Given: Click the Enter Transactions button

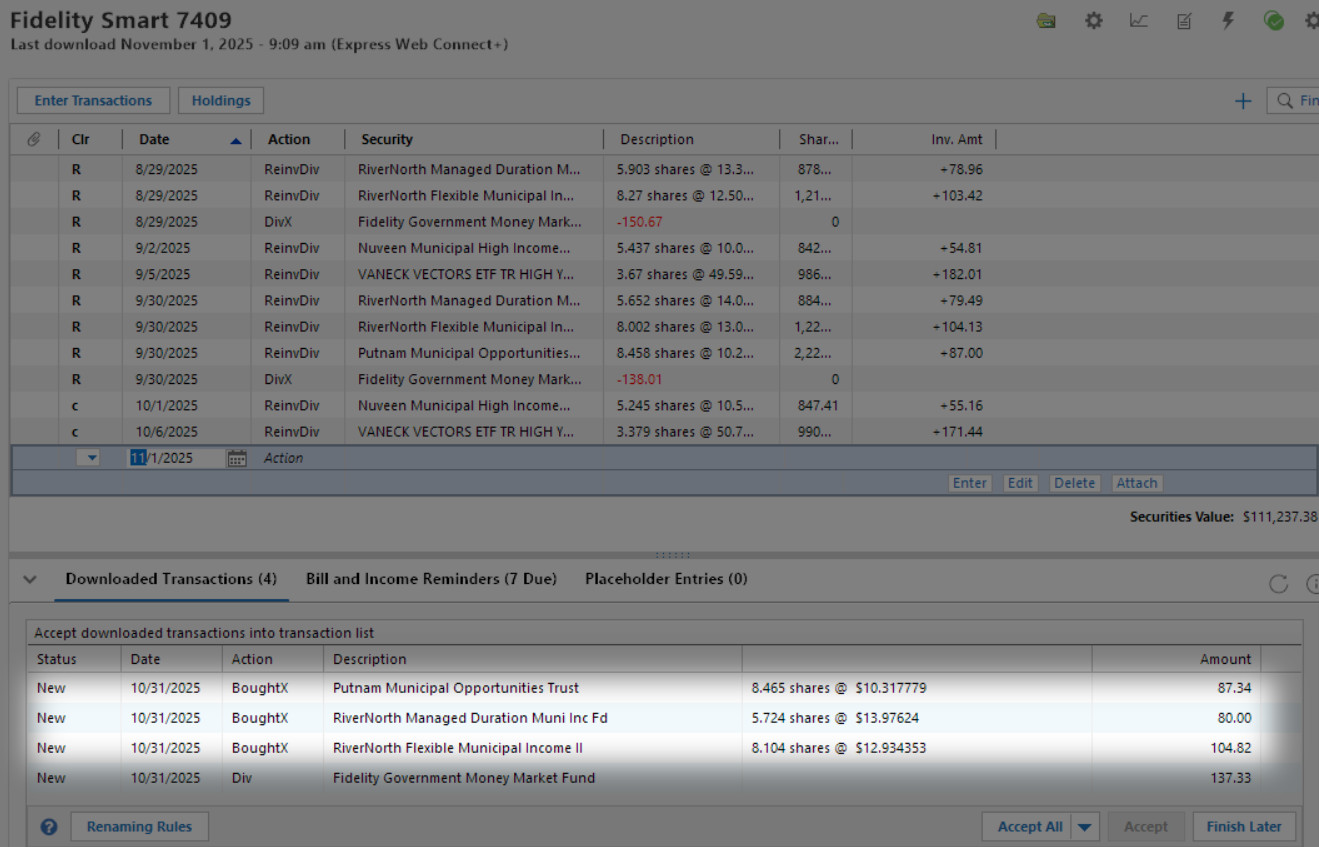Looking at the screenshot, I should [93, 101].
